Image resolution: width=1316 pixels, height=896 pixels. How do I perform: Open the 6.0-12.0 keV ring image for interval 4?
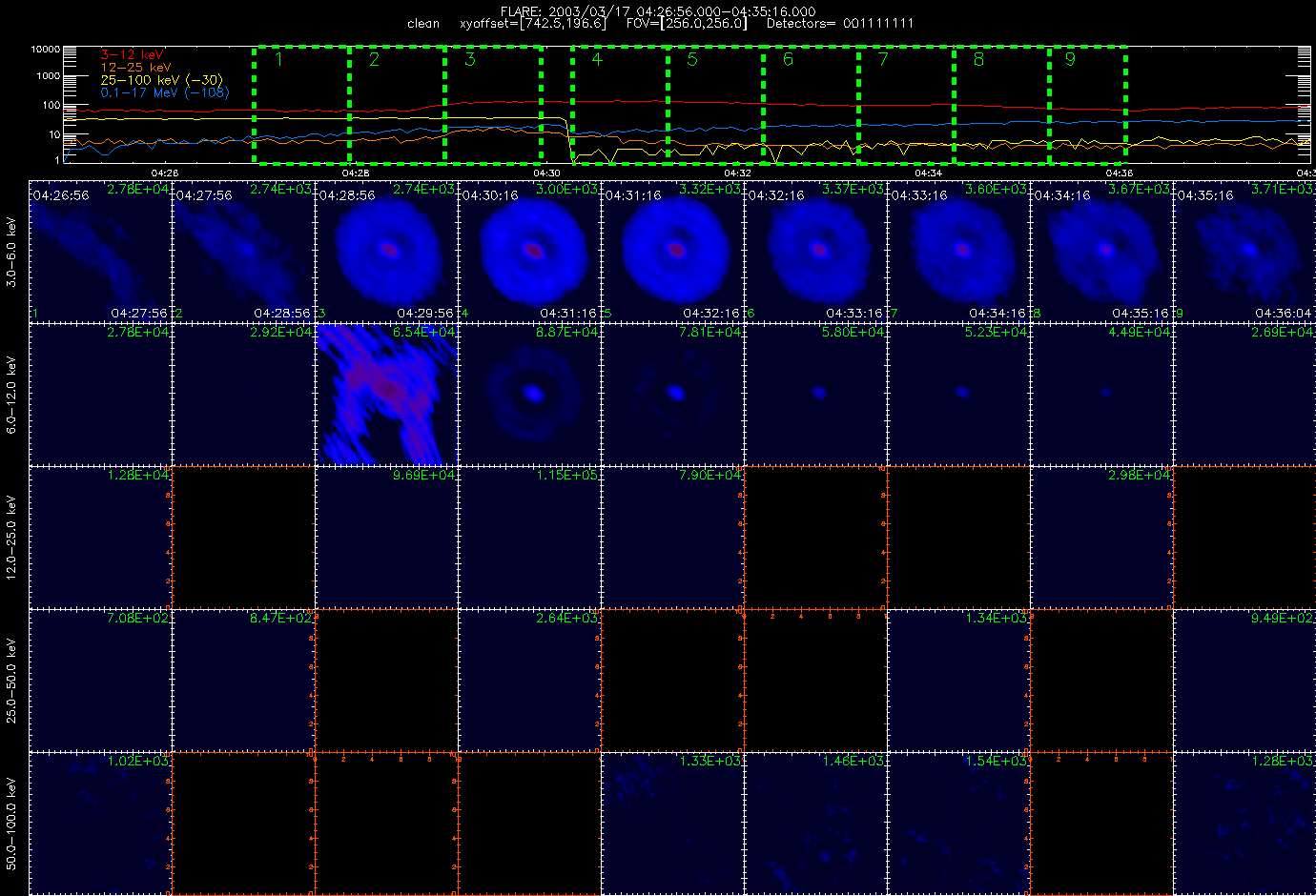pyautogui.click(x=529, y=395)
